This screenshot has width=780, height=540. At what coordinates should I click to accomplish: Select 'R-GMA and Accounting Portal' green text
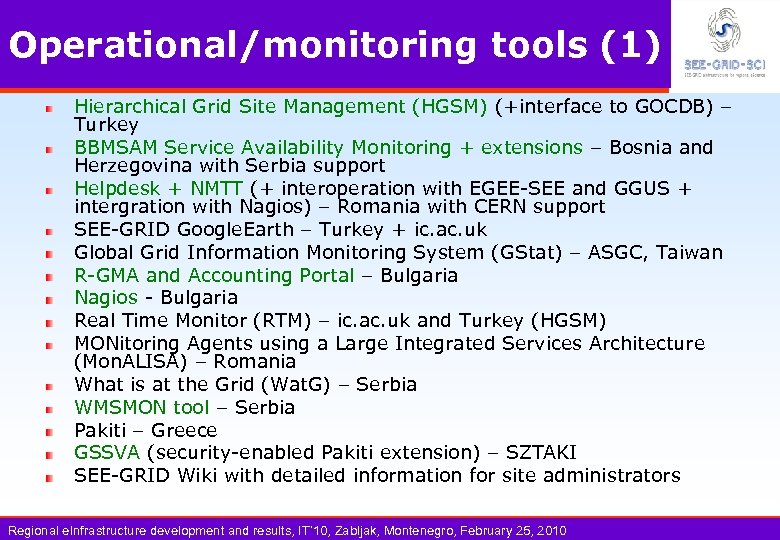point(214,275)
